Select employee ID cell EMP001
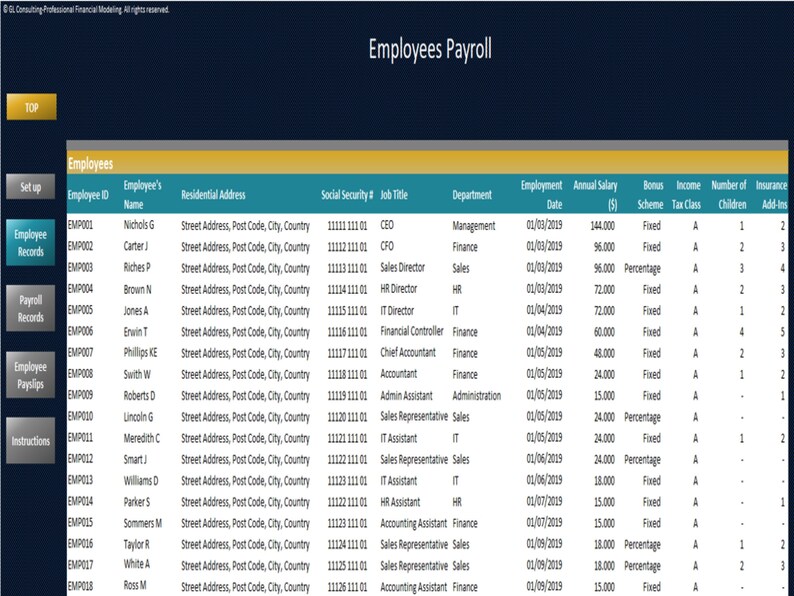Image resolution: width=794 pixels, height=596 pixels. pos(81,225)
